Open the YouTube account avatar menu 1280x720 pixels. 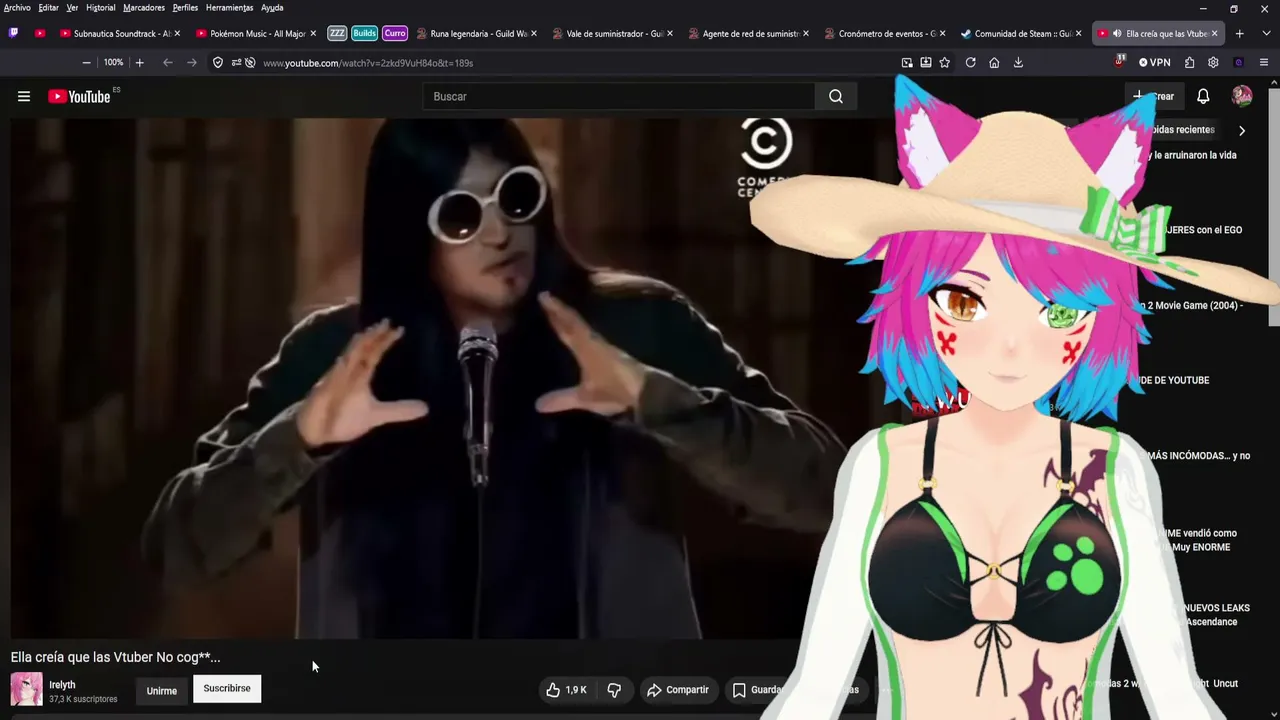pyautogui.click(x=1242, y=96)
